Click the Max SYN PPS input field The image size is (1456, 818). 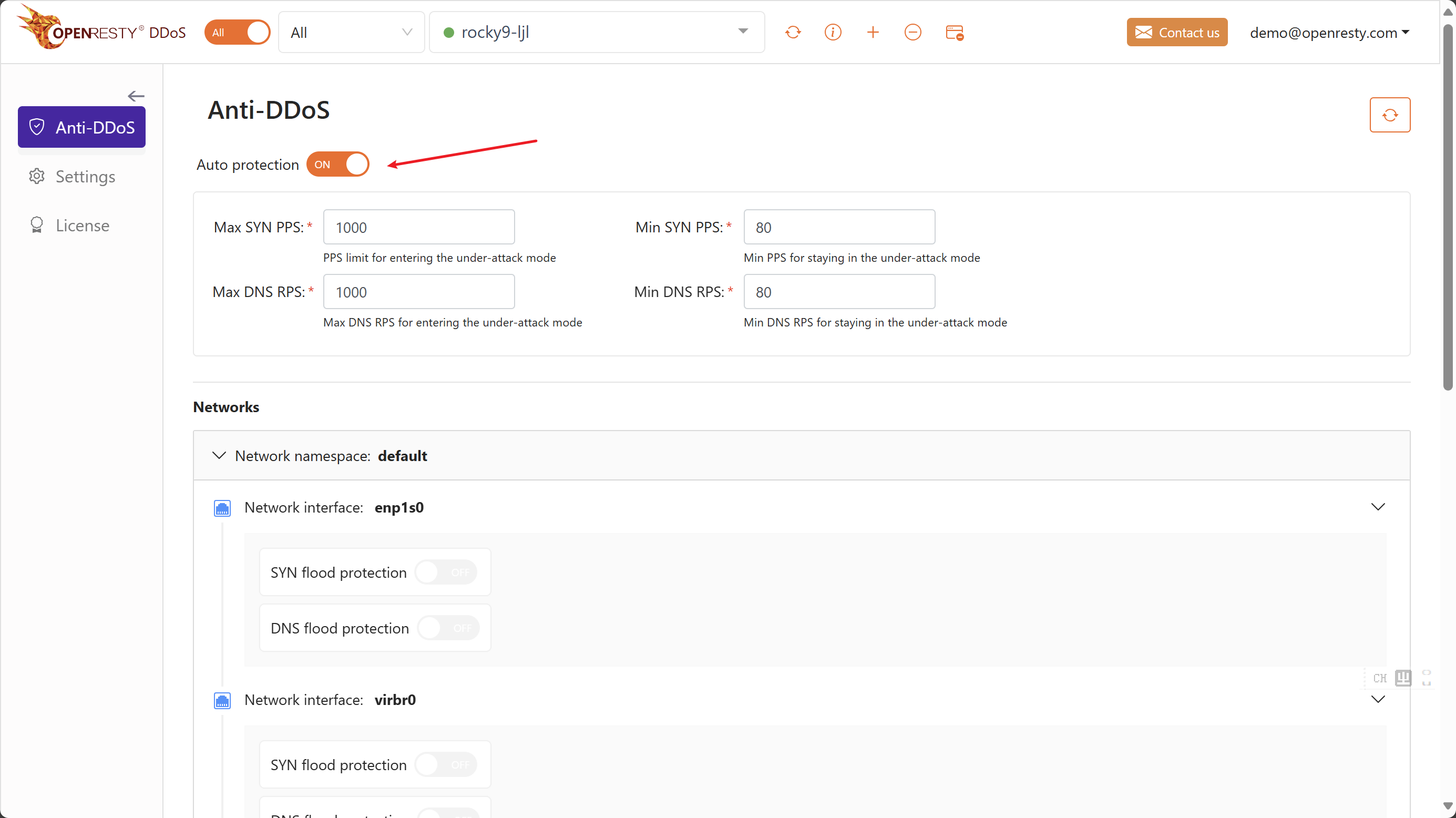coord(419,227)
